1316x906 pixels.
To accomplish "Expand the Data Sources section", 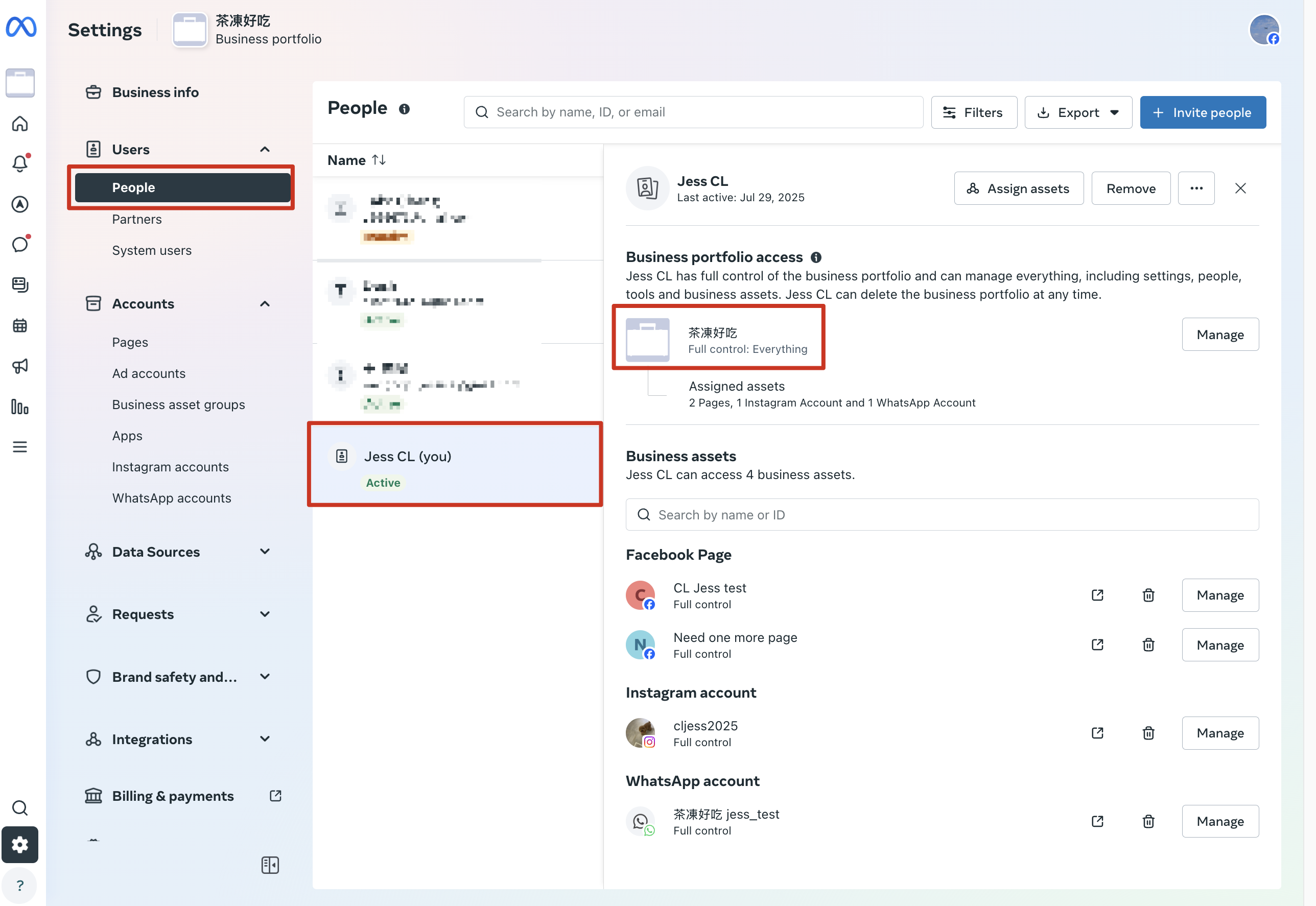I will (265, 552).
